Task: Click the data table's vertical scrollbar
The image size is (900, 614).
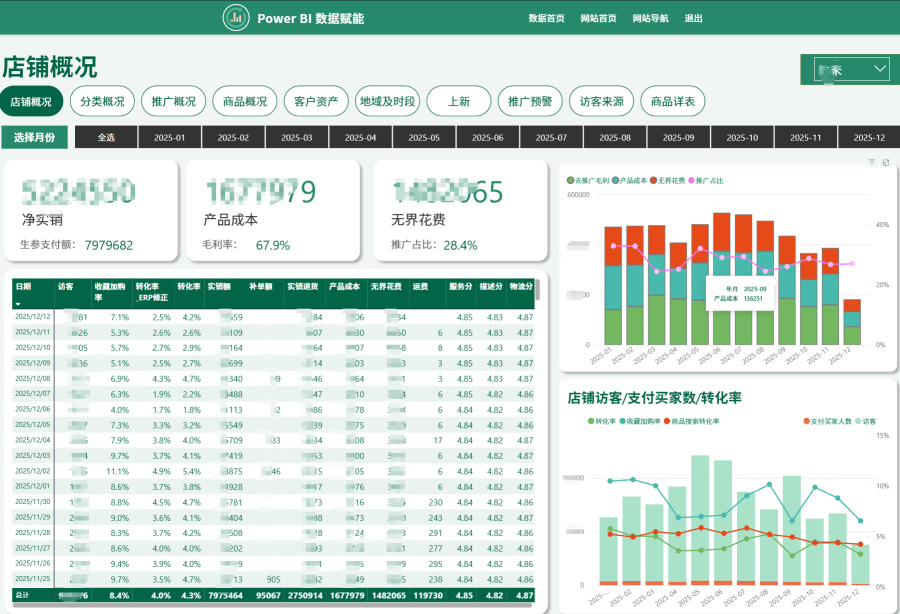Action: (538, 290)
